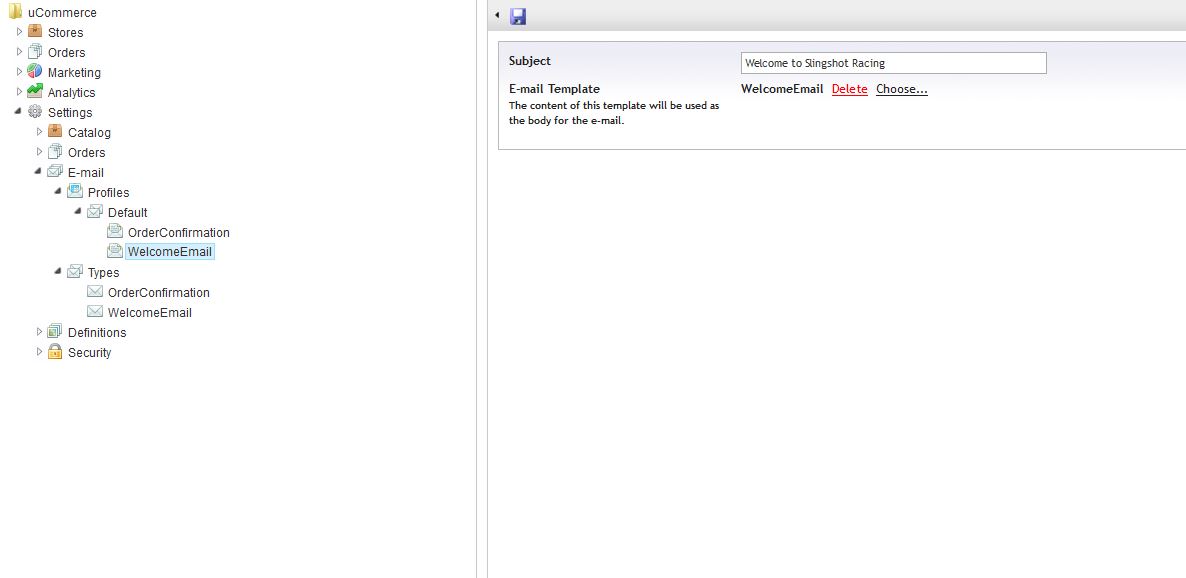The width and height of the screenshot is (1186, 578).
Task: Collapse the Settings node
Action: pyautogui.click(x=18, y=111)
